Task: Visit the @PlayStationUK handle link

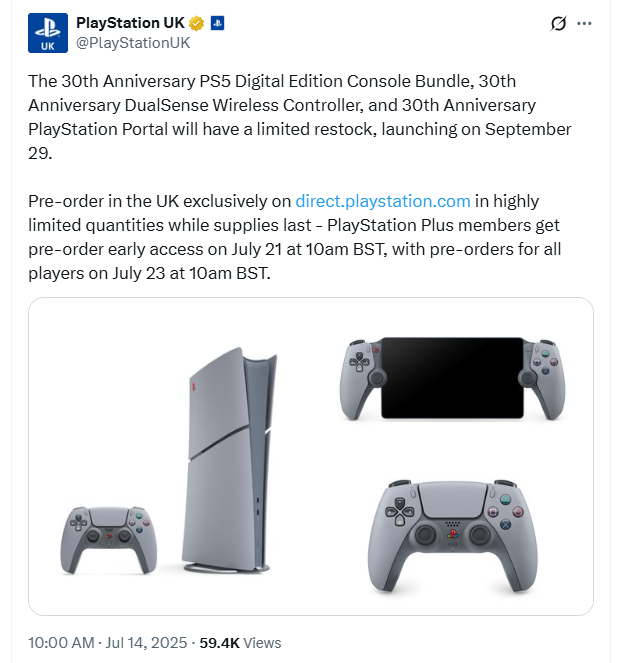Action: pyautogui.click(x=133, y=43)
